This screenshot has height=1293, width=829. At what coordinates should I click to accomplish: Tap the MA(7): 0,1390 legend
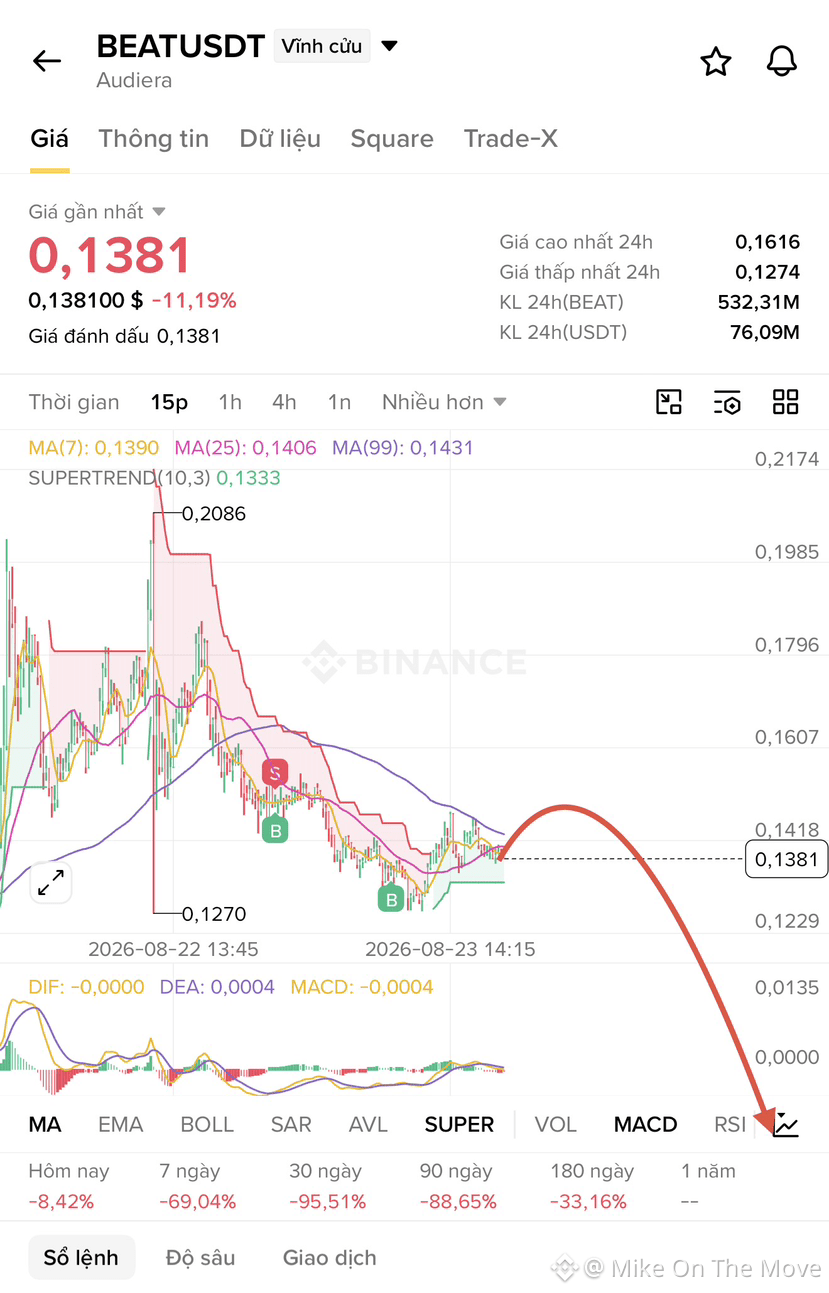[94, 448]
